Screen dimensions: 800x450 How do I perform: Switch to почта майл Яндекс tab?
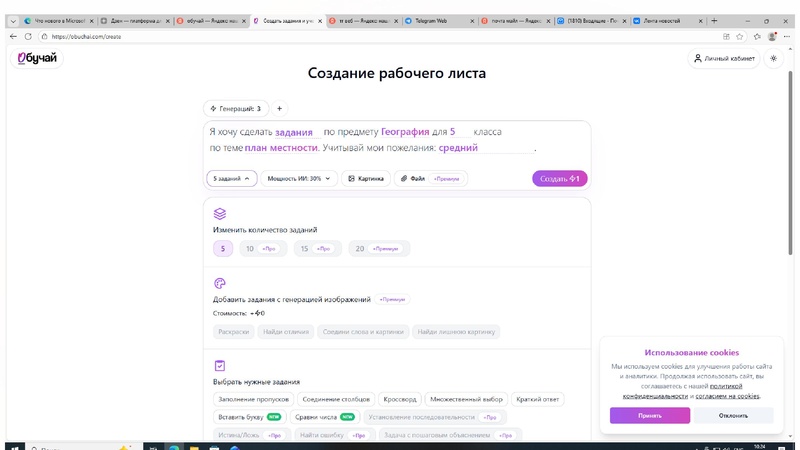click(x=516, y=21)
